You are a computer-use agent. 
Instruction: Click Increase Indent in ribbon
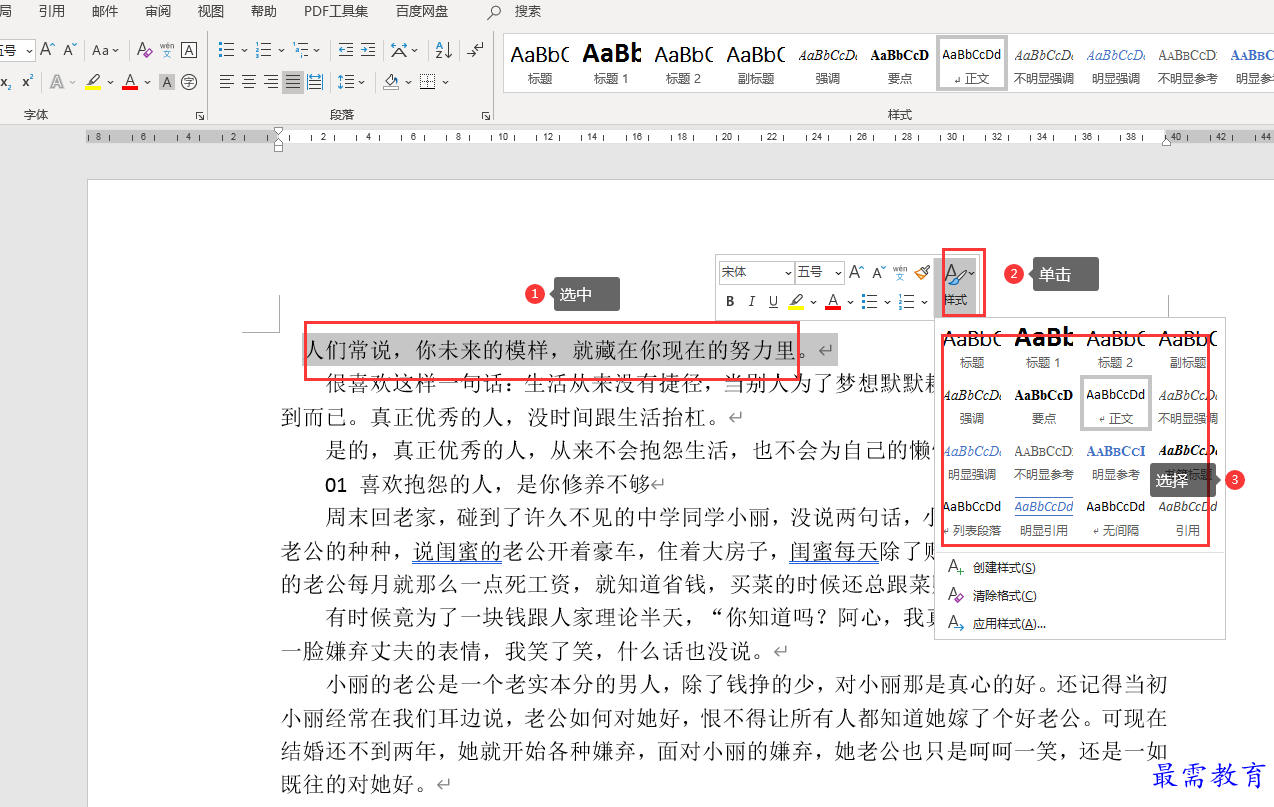pos(368,50)
